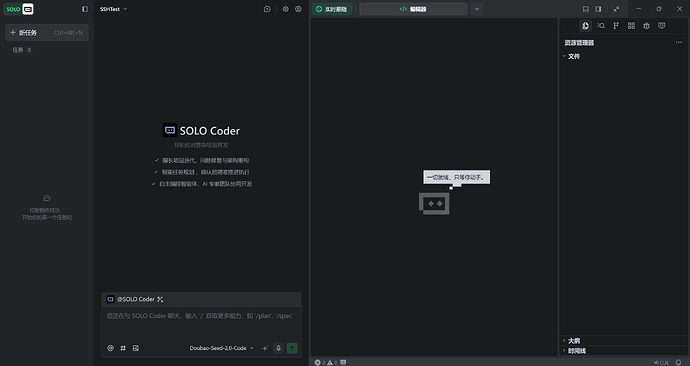
Task: Open the Search icon in side panel
Action: pyautogui.click(x=601, y=26)
